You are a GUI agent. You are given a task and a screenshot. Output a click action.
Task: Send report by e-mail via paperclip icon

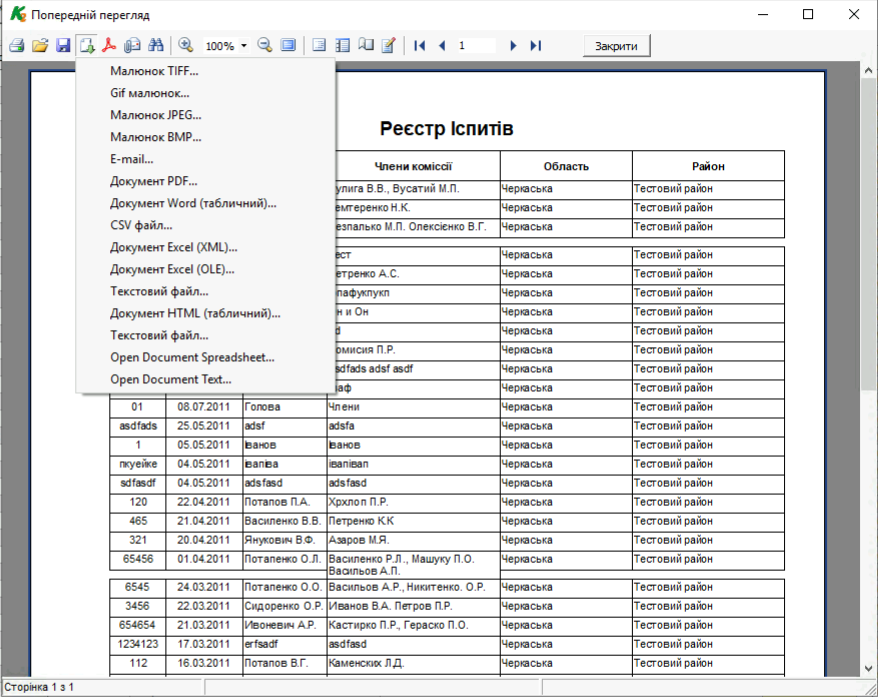pyautogui.click(x=133, y=45)
